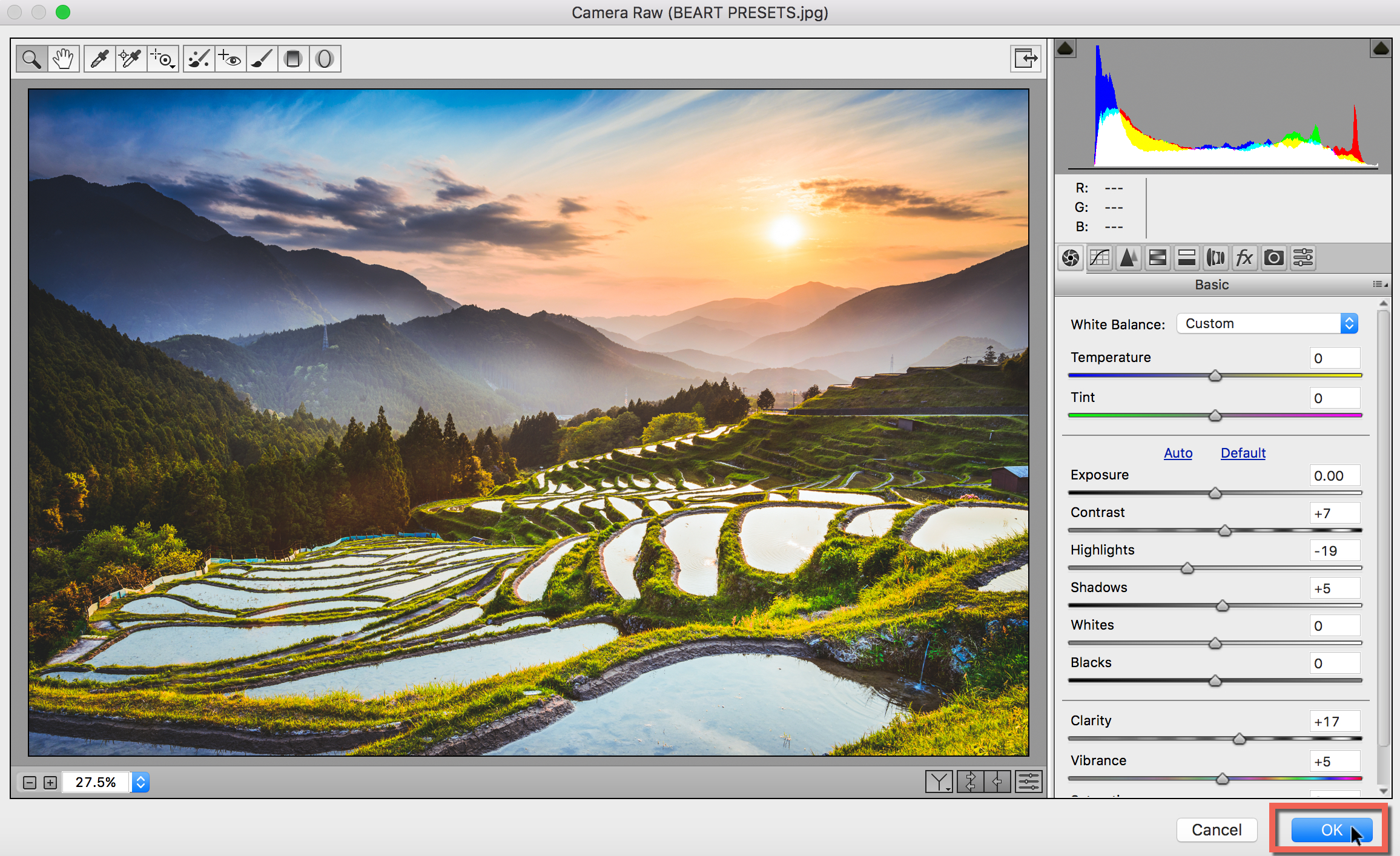Click the Auto tone link
1400x856 pixels.
coord(1178,453)
